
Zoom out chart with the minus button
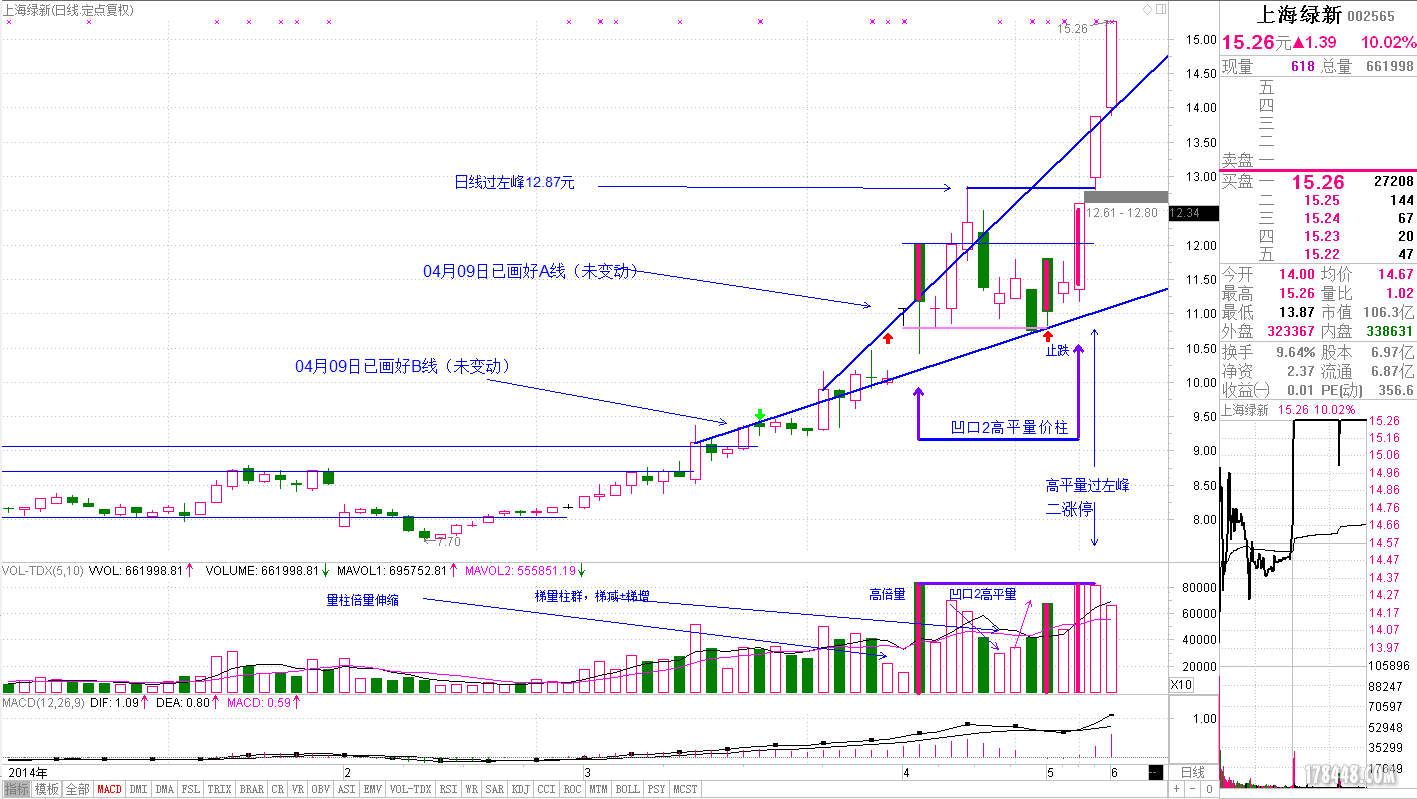(1192, 789)
